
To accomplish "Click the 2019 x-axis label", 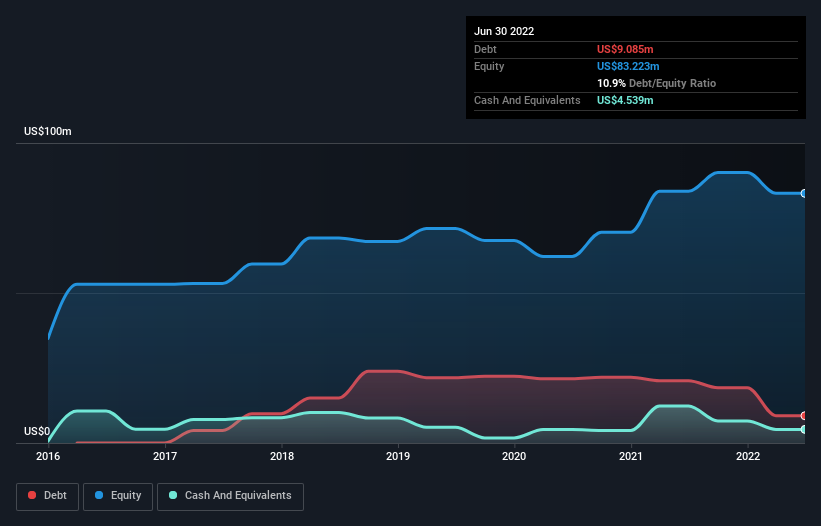I will pos(398,456).
